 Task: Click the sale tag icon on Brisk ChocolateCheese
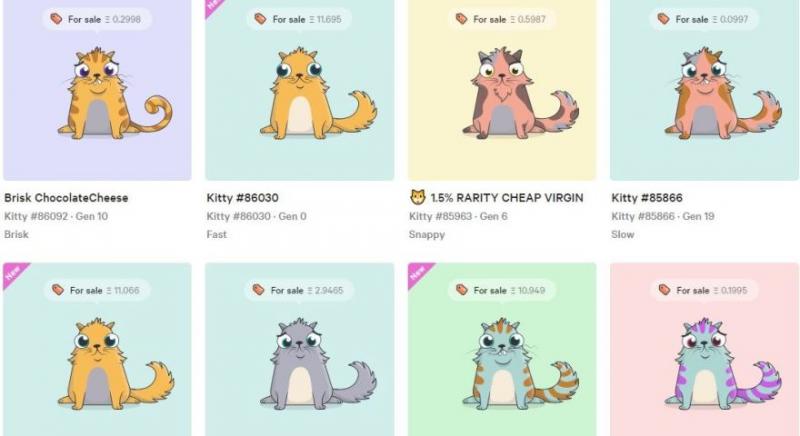56,19
